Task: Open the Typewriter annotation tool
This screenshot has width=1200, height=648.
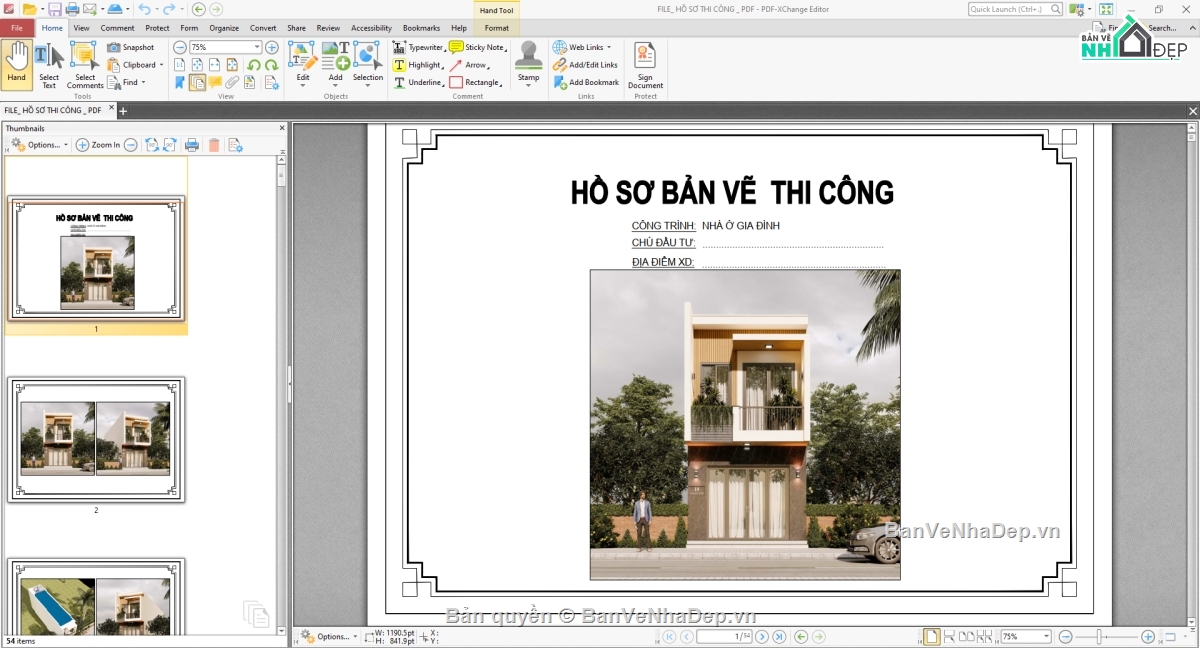Action: pos(422,46)
